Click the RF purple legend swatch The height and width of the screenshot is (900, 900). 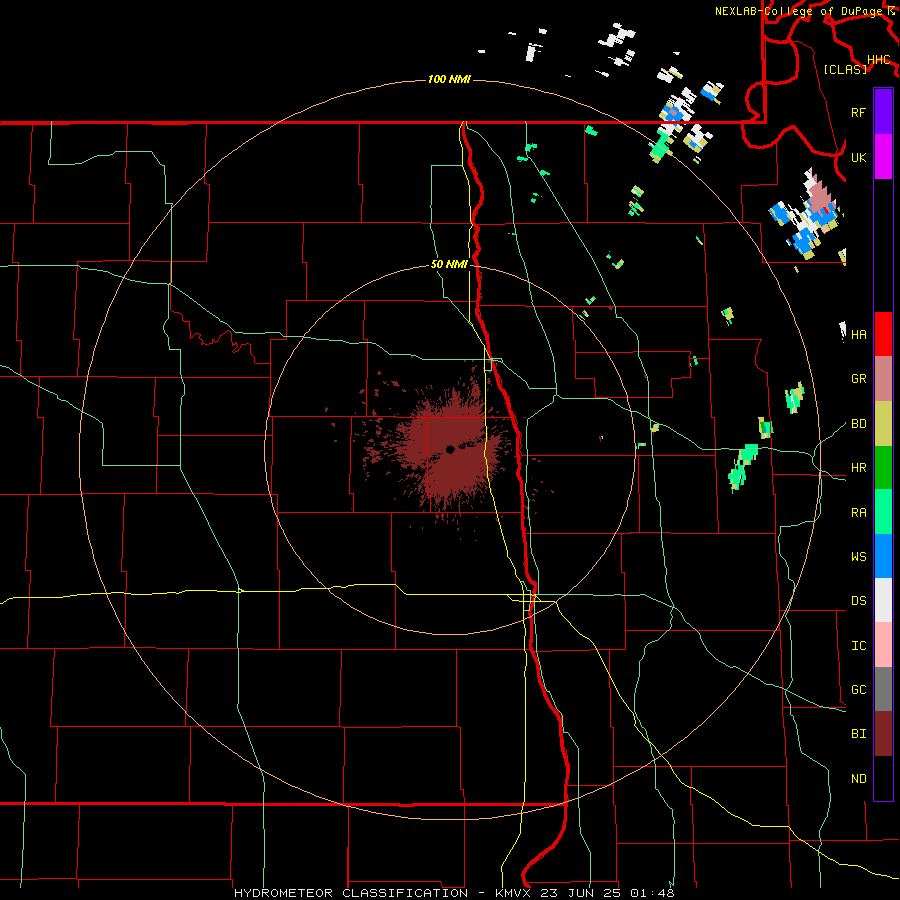pyautogui.click(x=883, y=112)
